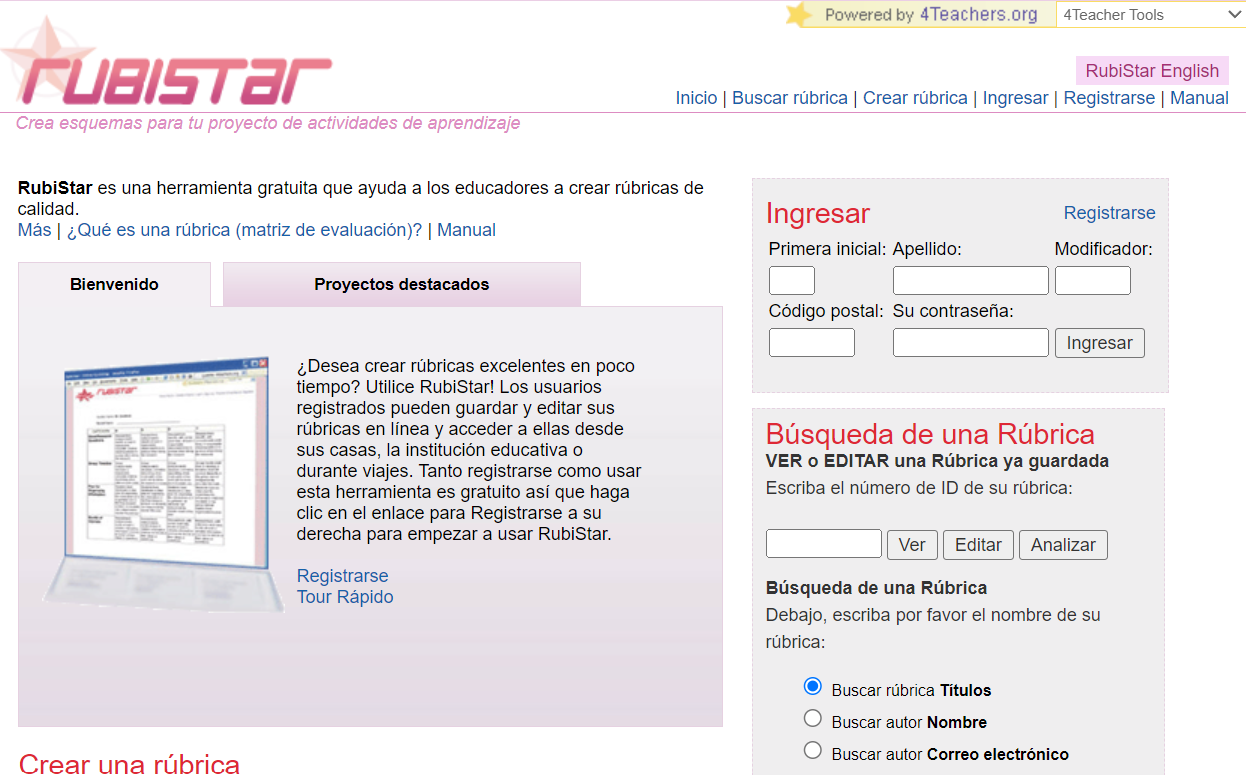The image size is (1246, 775).
Task: Focus the Su contraseña field
Action: pyautogui.click(x=971, y=342)
